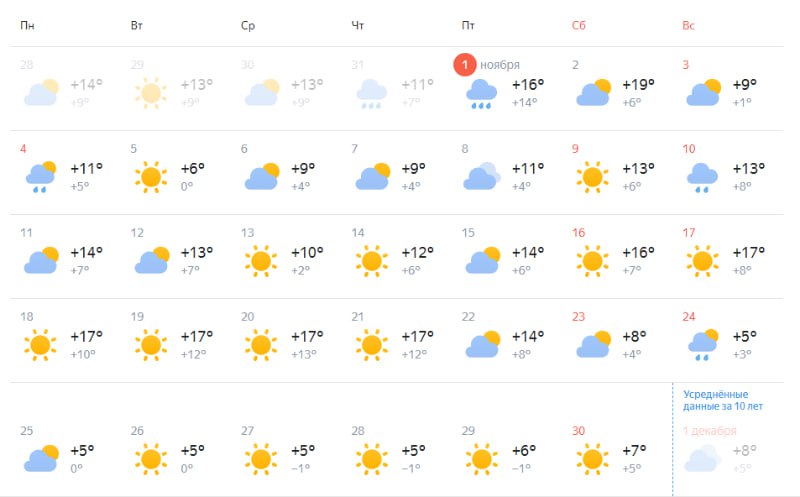Select the partly cloudy icon on November 22
Screen dimensions: 800x497
point(483,344)
